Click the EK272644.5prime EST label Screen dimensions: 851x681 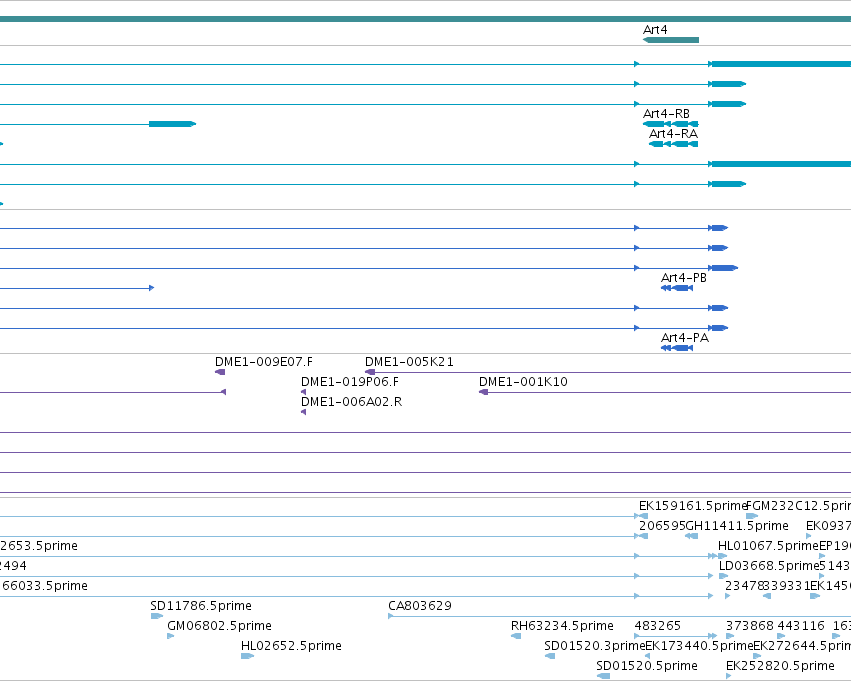[x=802, y=646]
